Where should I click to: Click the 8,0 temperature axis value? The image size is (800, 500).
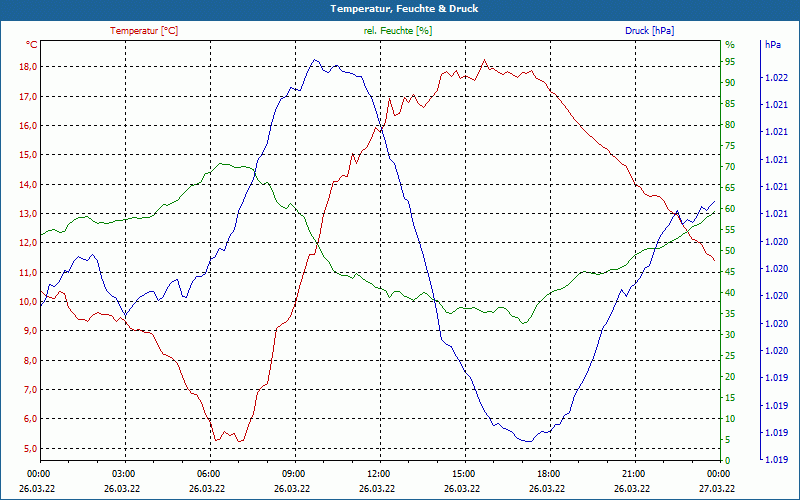pos(30,360)
